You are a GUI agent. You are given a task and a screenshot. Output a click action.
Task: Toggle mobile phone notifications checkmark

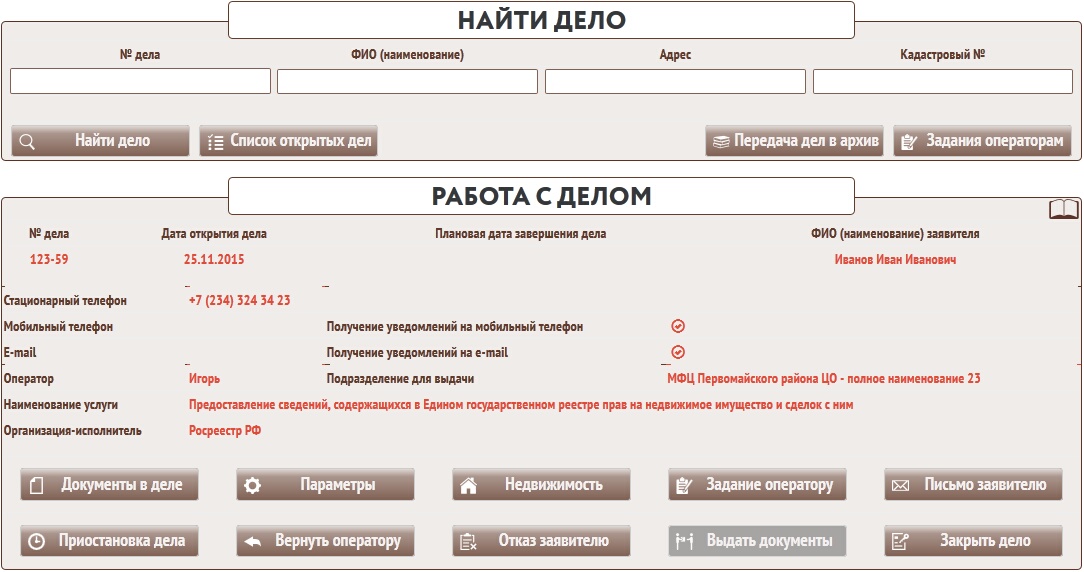(x=678, y=326)
